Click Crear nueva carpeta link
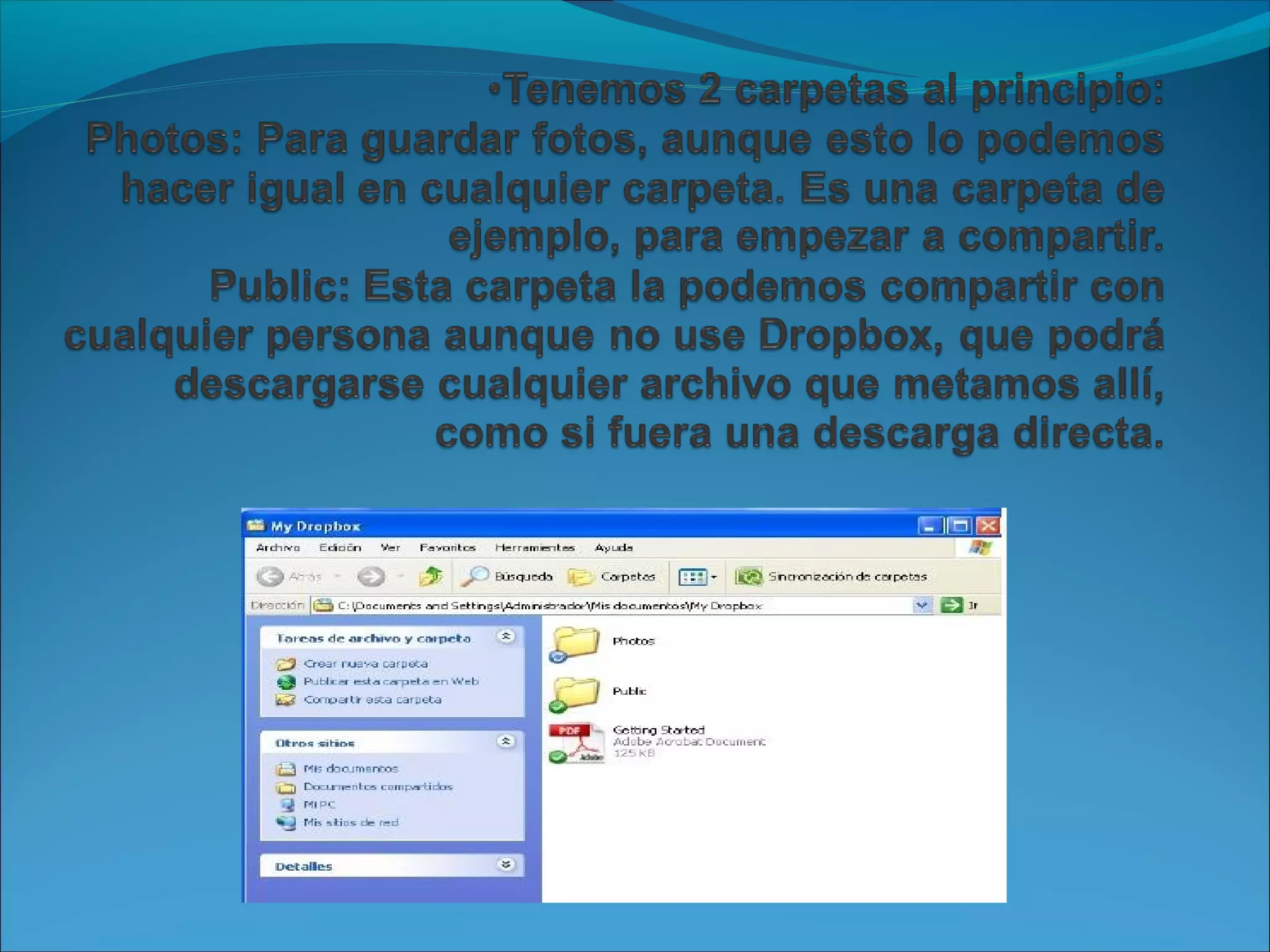Viewport: 1270px width, 952px height. (x=365, y=664)
